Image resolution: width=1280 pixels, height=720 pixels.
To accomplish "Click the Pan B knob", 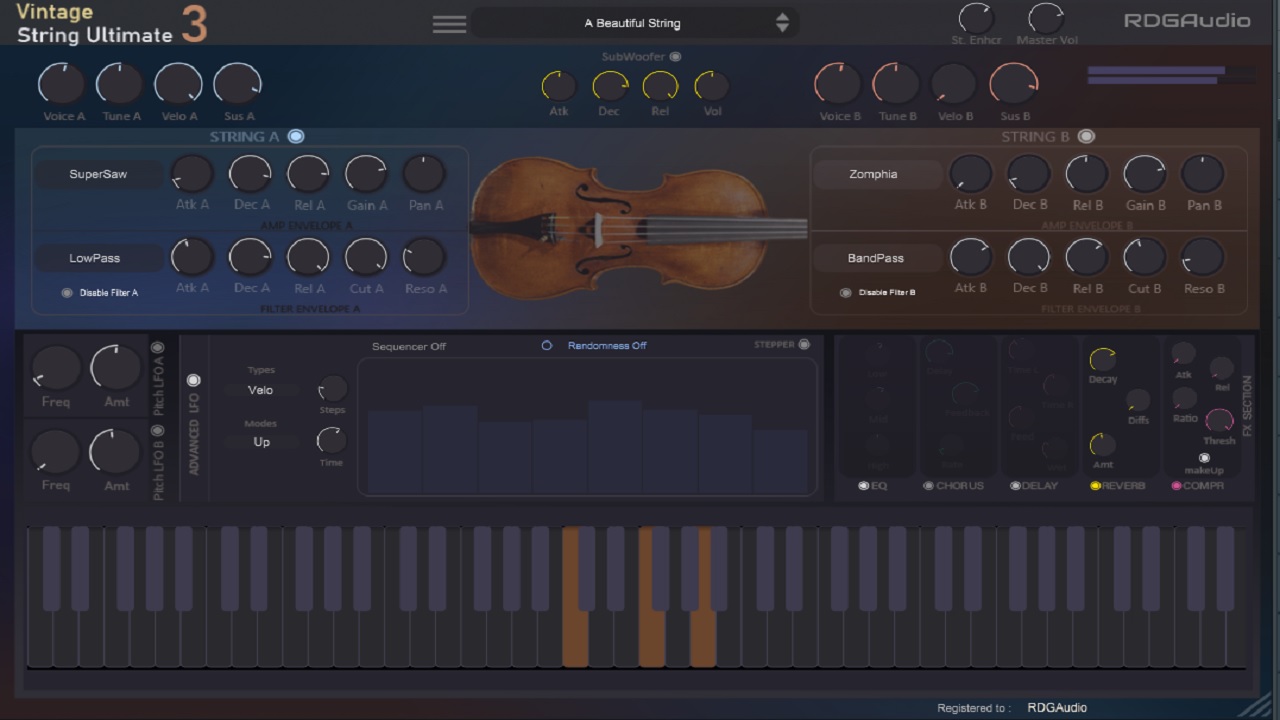I will pyautogui.click(x=1203, y=174).
